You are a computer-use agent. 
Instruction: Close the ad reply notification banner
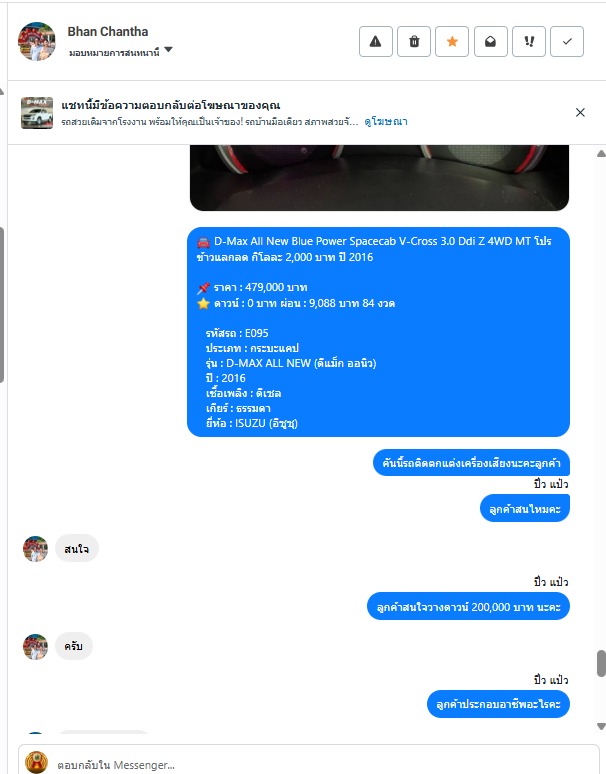tap(580, 113)
